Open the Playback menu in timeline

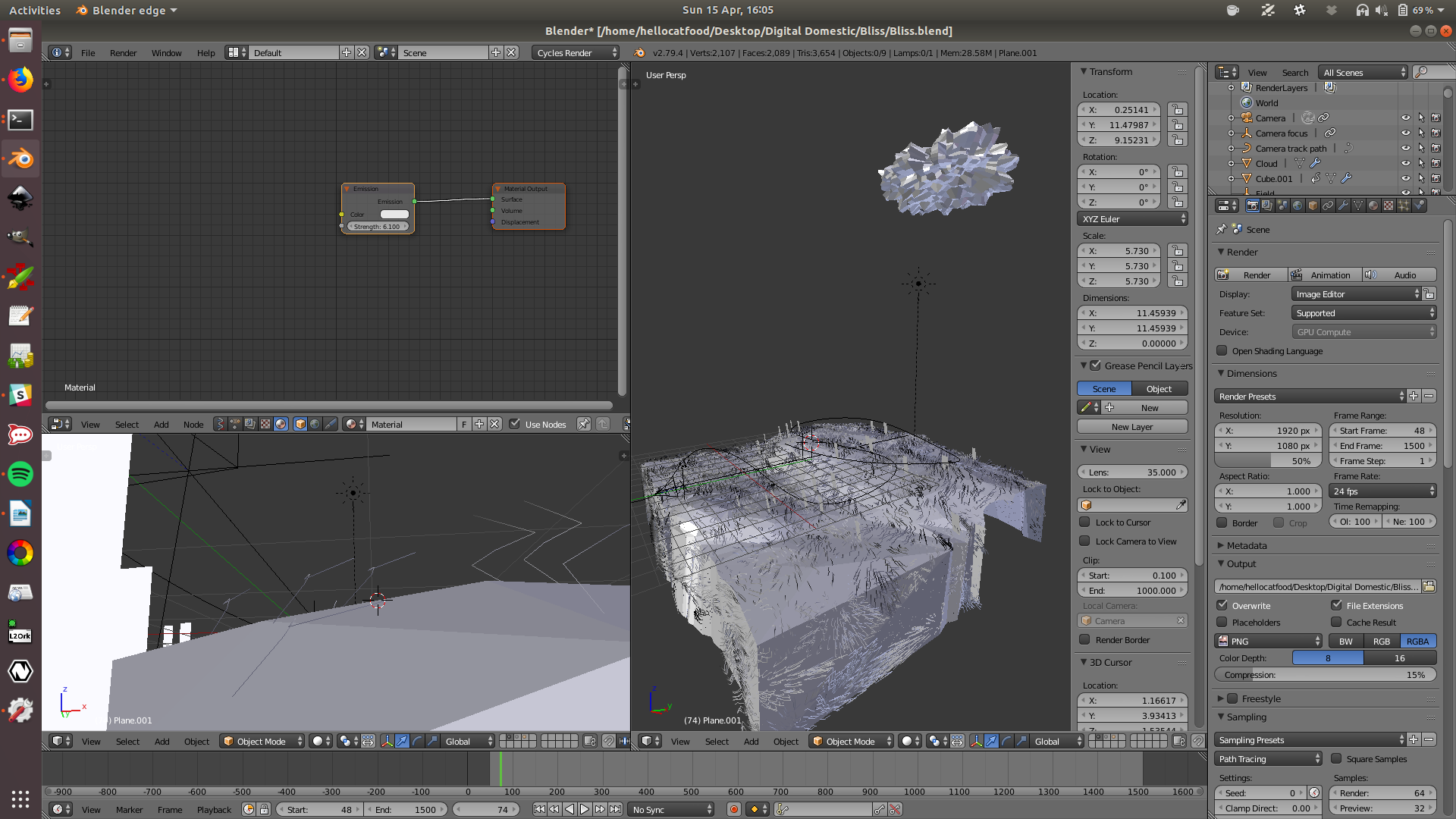[214, 809]
